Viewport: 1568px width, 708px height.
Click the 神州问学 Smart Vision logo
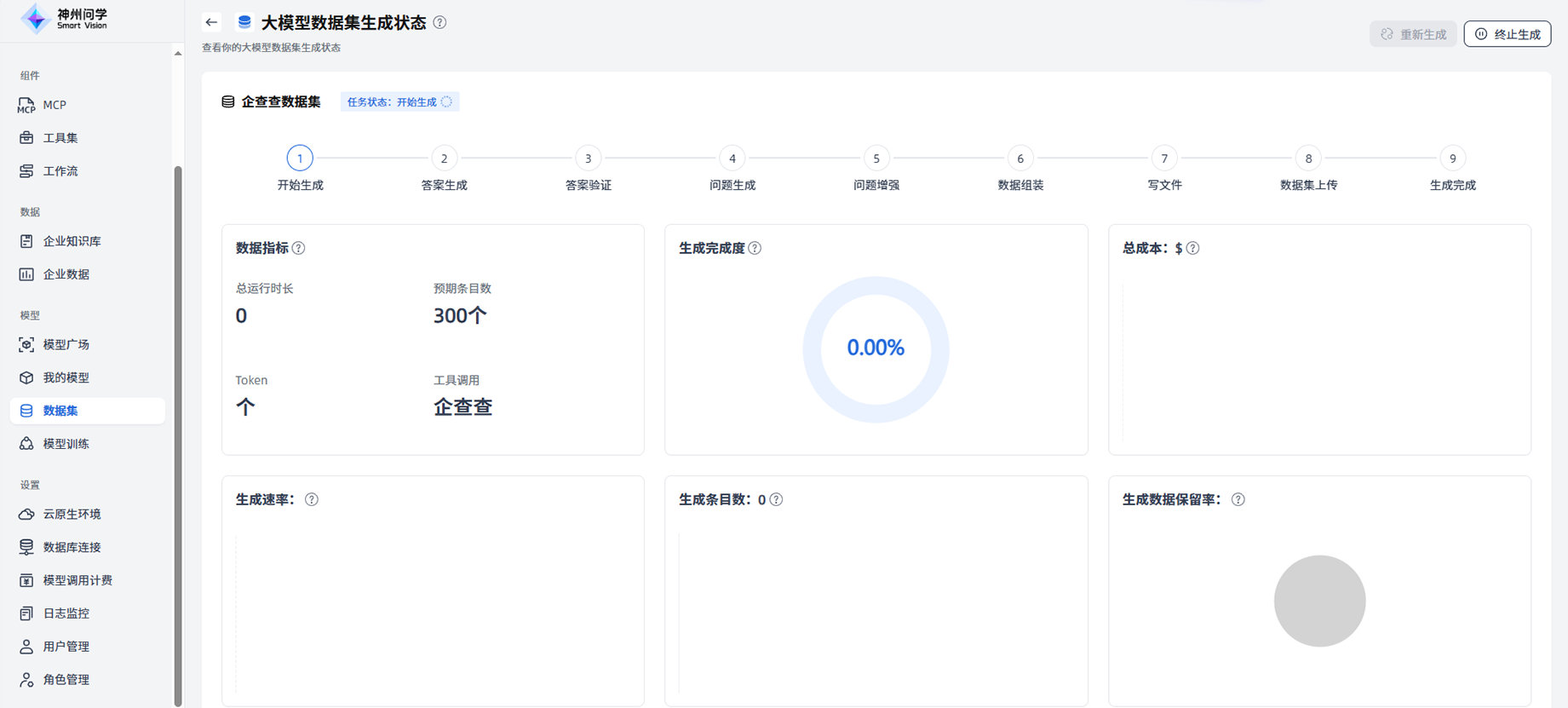tap(65, 19)
